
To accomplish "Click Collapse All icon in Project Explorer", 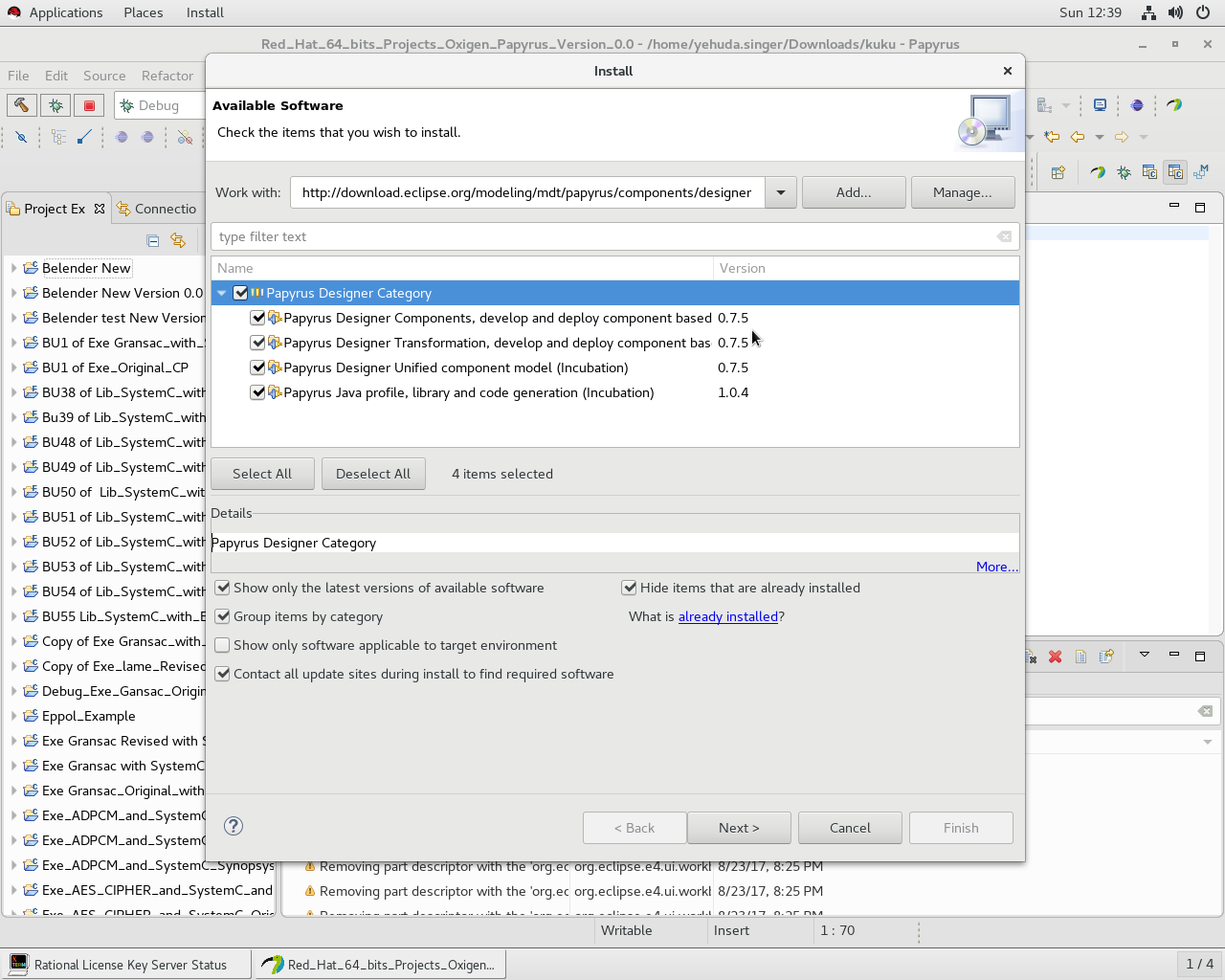I will (153, 240).
